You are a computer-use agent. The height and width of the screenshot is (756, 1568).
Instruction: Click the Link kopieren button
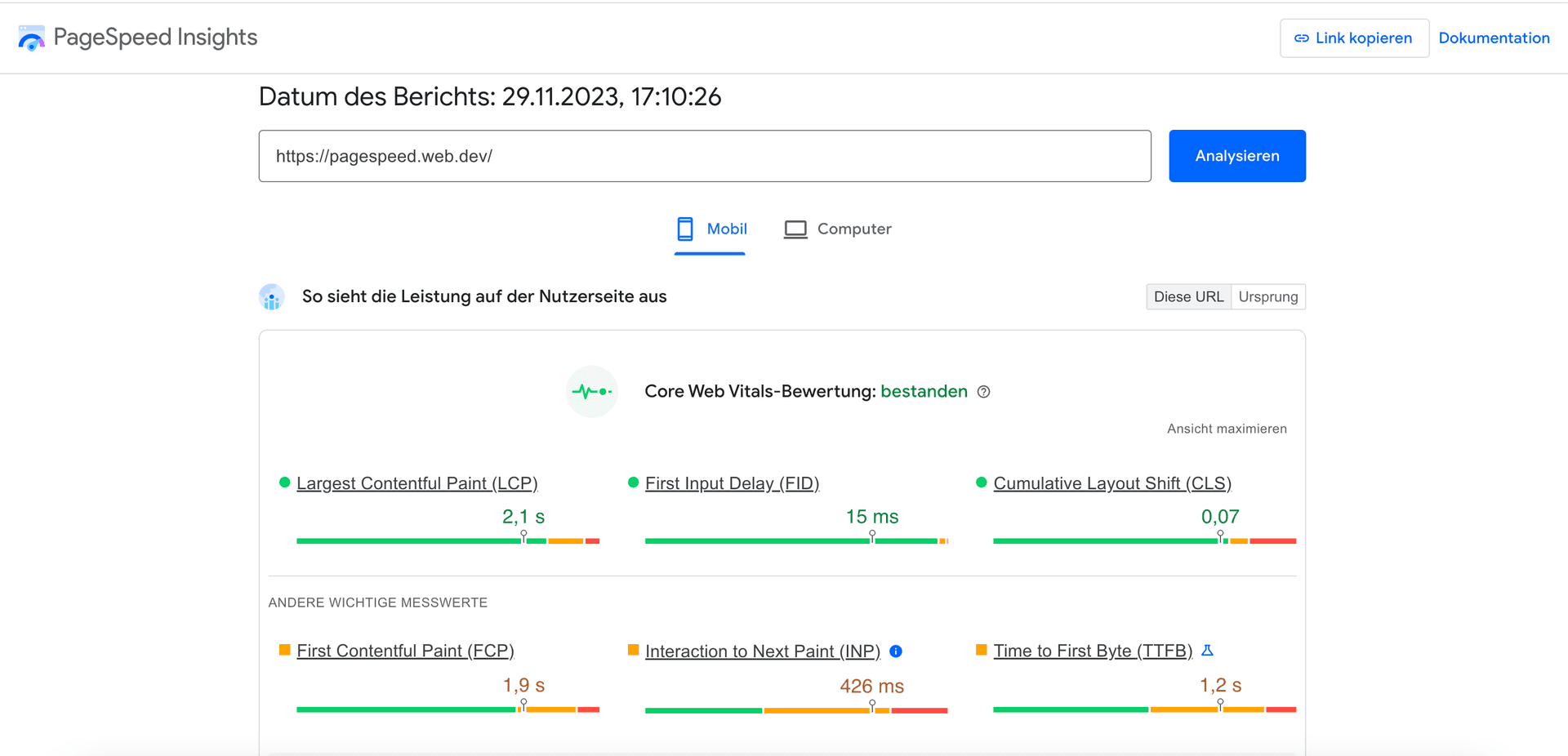(x=1354, y=38)
